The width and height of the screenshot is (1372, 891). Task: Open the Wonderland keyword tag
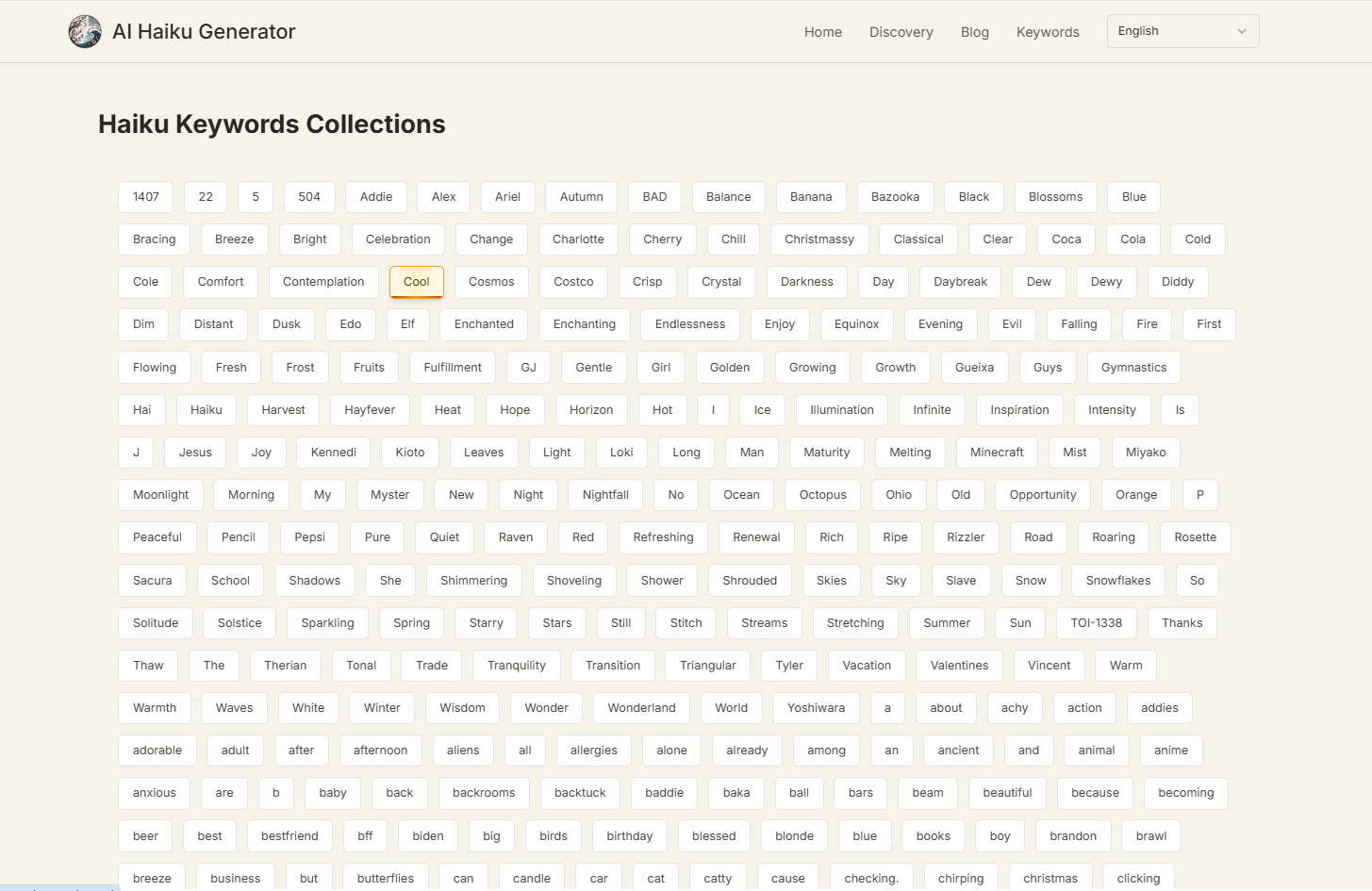click(x=641, y=708)
